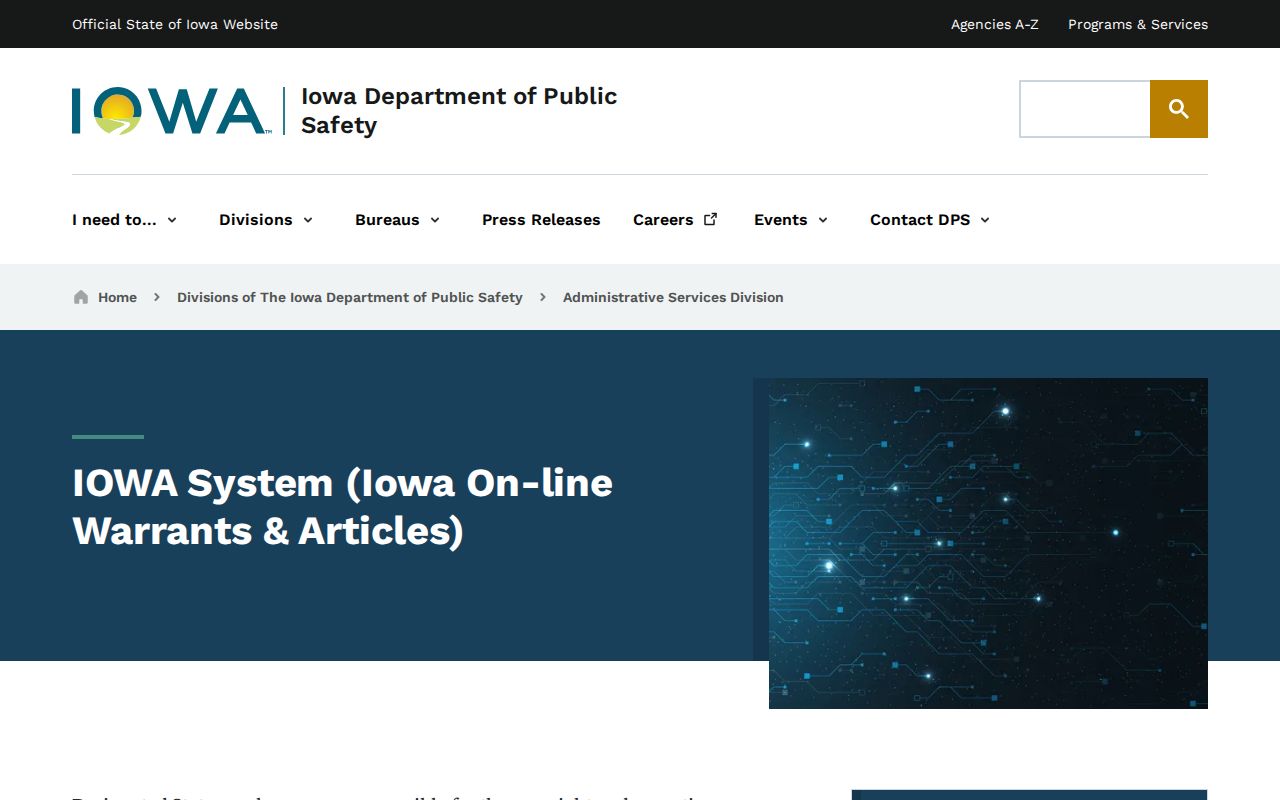Open the Careers menu link

coord(675,220)
